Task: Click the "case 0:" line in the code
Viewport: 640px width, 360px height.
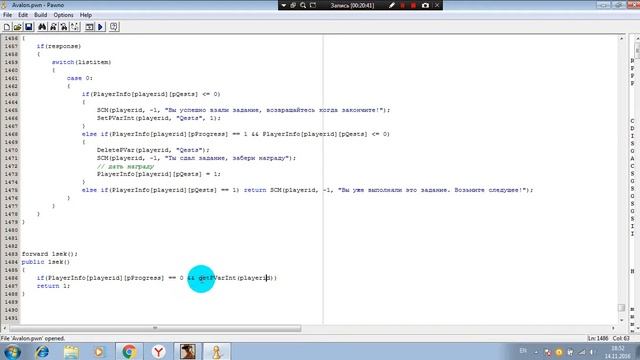Action: coord(80,78)
